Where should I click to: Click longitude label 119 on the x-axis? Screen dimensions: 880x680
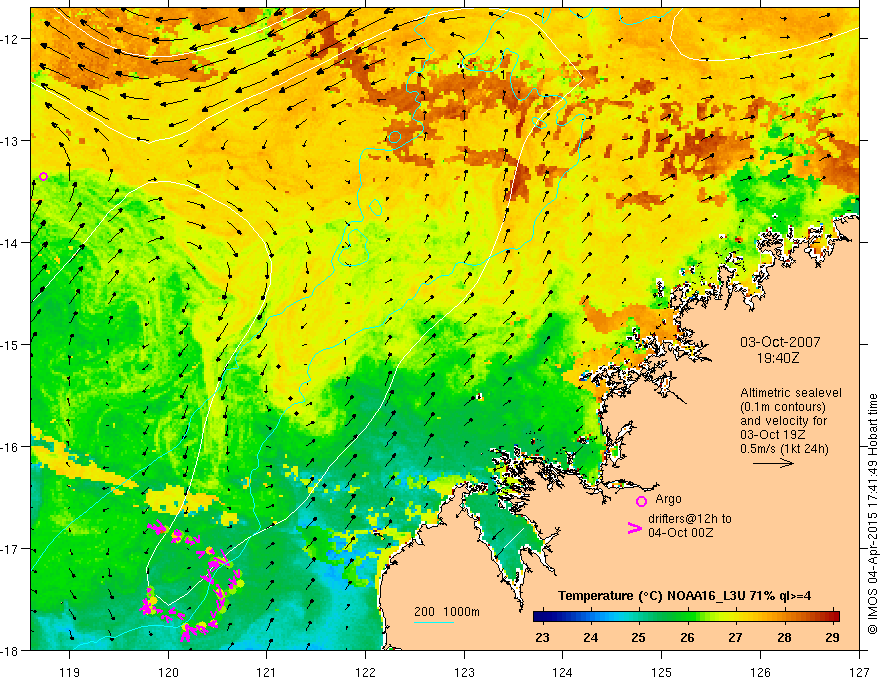[x=70, y=672]
